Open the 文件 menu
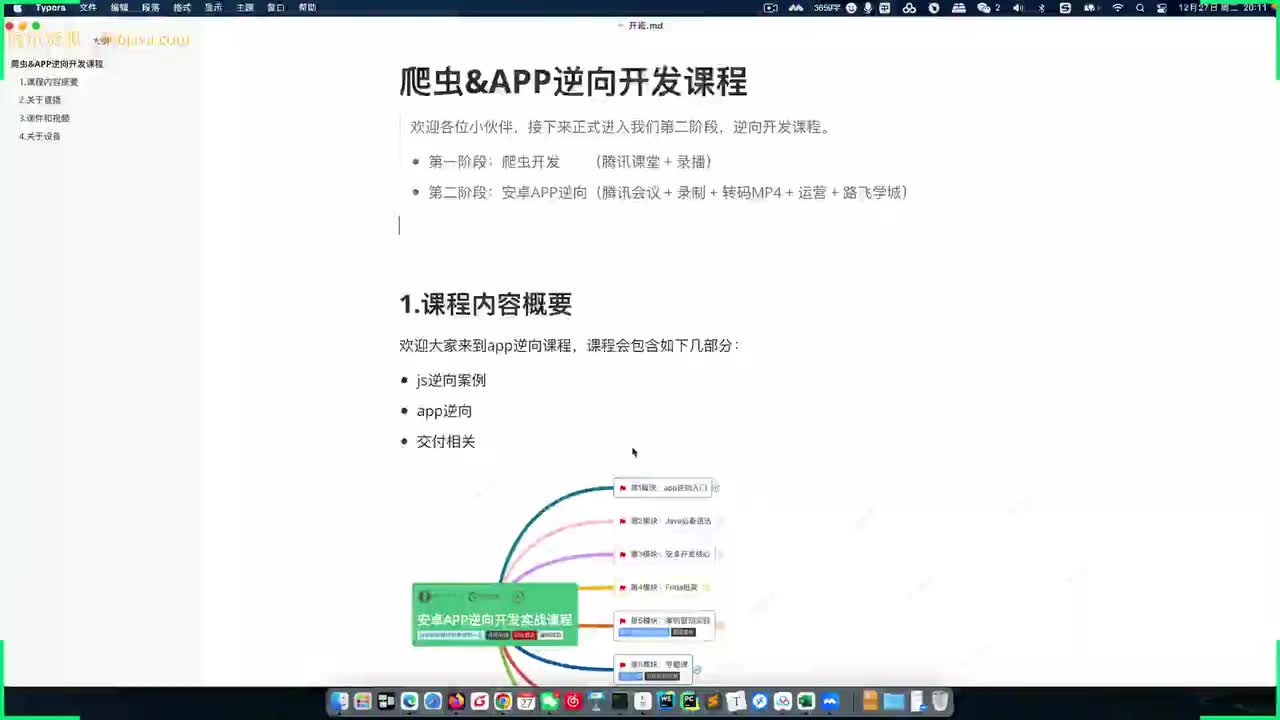 pyautogui.click(x=88, y=7)
